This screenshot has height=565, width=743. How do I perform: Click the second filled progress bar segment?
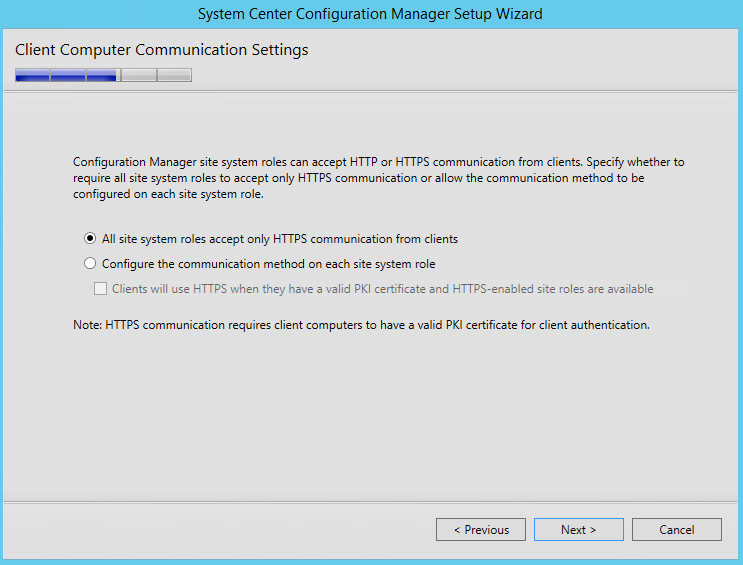click(68, 75)
